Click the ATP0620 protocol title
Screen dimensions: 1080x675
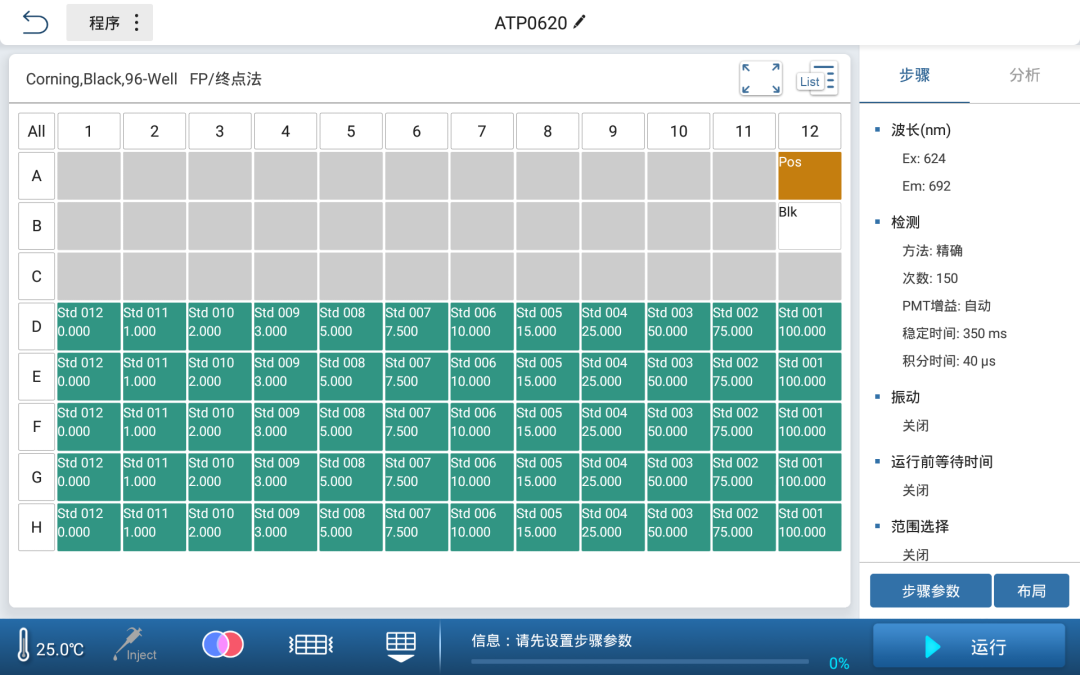530,23
